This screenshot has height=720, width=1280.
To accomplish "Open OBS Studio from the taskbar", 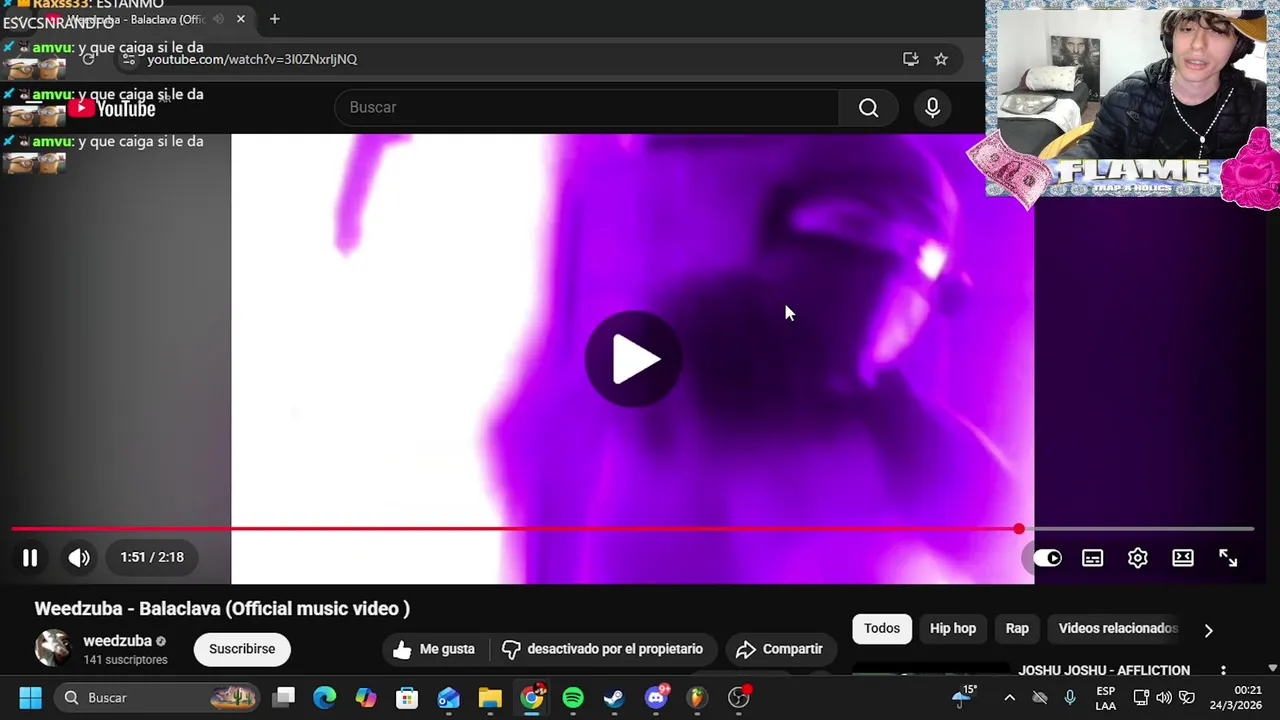I will (738, 697).
